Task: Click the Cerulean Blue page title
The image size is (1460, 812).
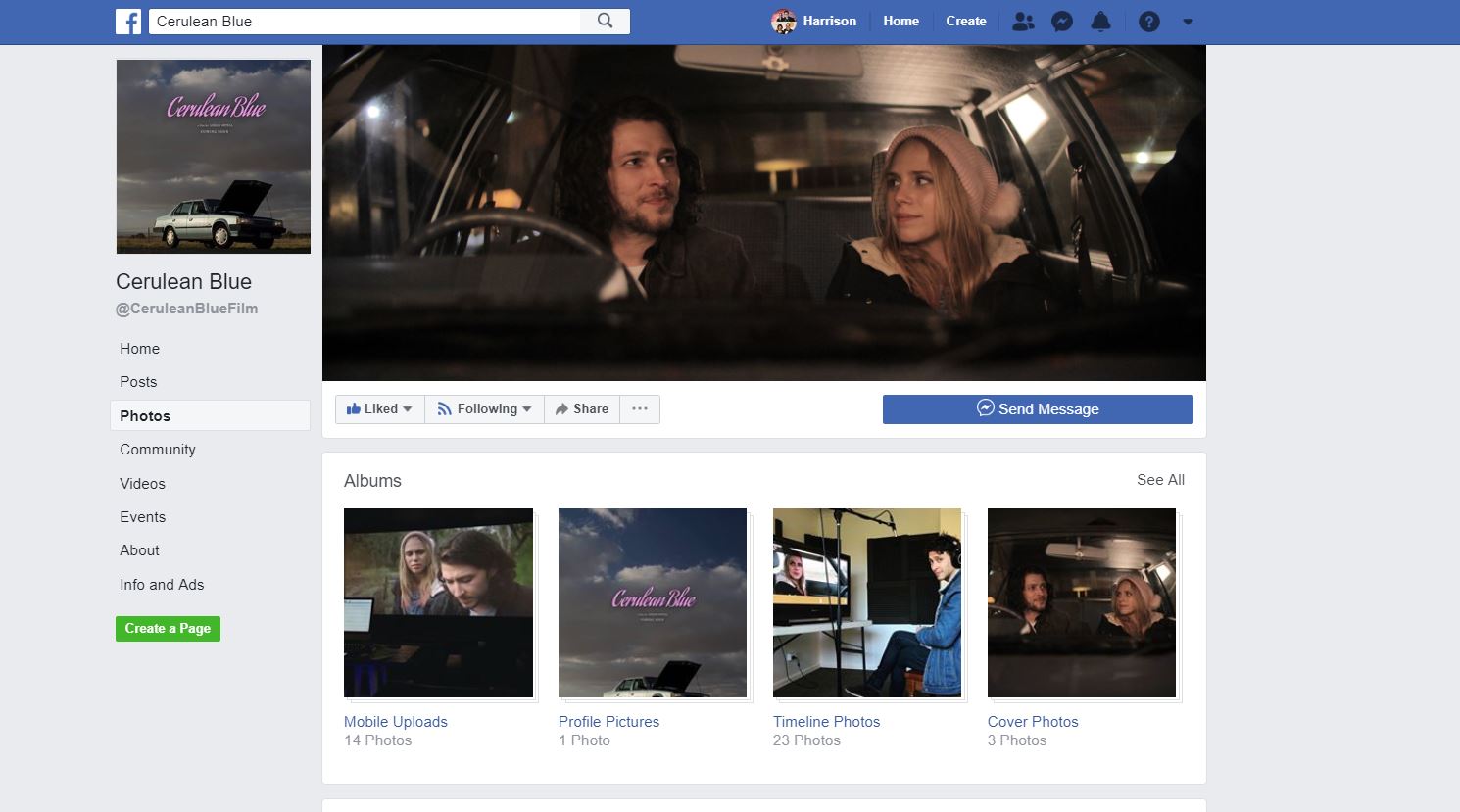Action: coord(184,282)
